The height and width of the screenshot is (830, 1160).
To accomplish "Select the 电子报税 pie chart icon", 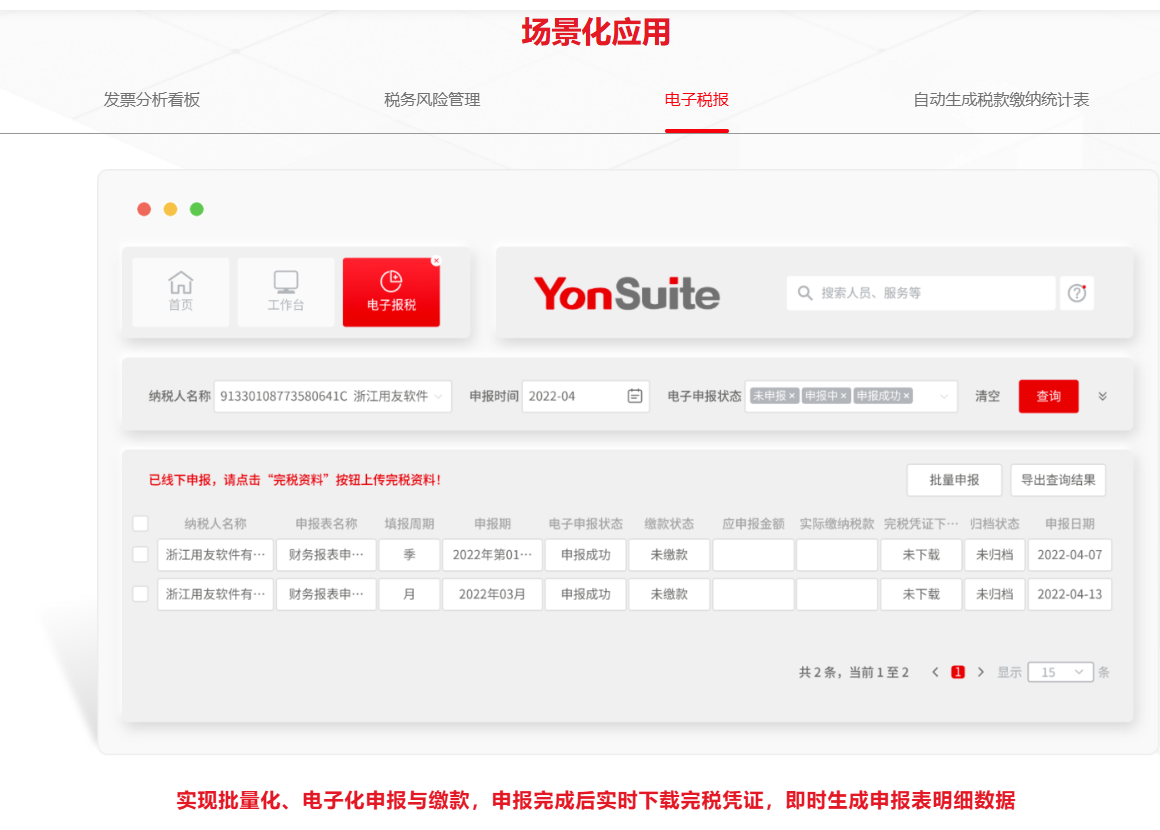I will (391, 282).
